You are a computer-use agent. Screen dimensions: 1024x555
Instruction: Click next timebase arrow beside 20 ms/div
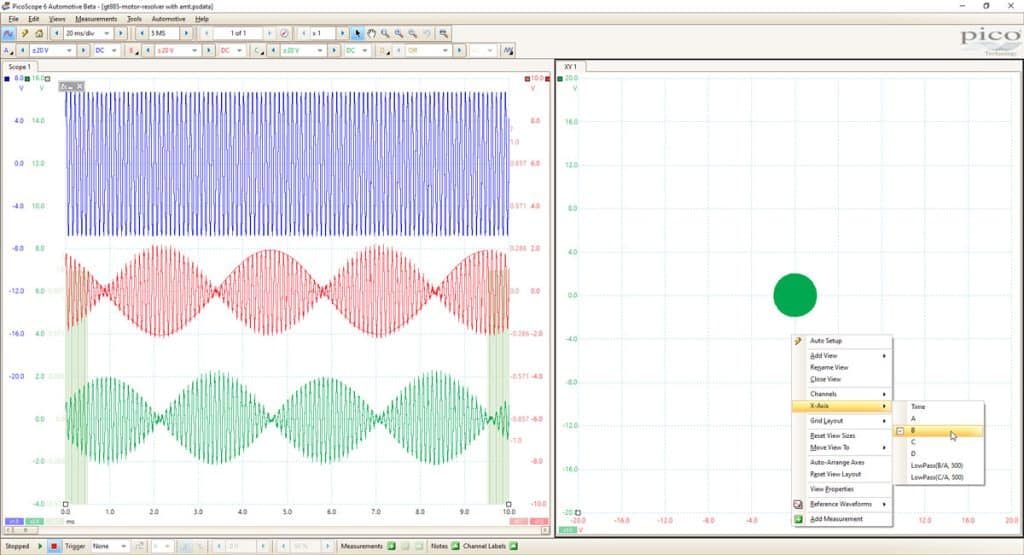tap(120, 33)
